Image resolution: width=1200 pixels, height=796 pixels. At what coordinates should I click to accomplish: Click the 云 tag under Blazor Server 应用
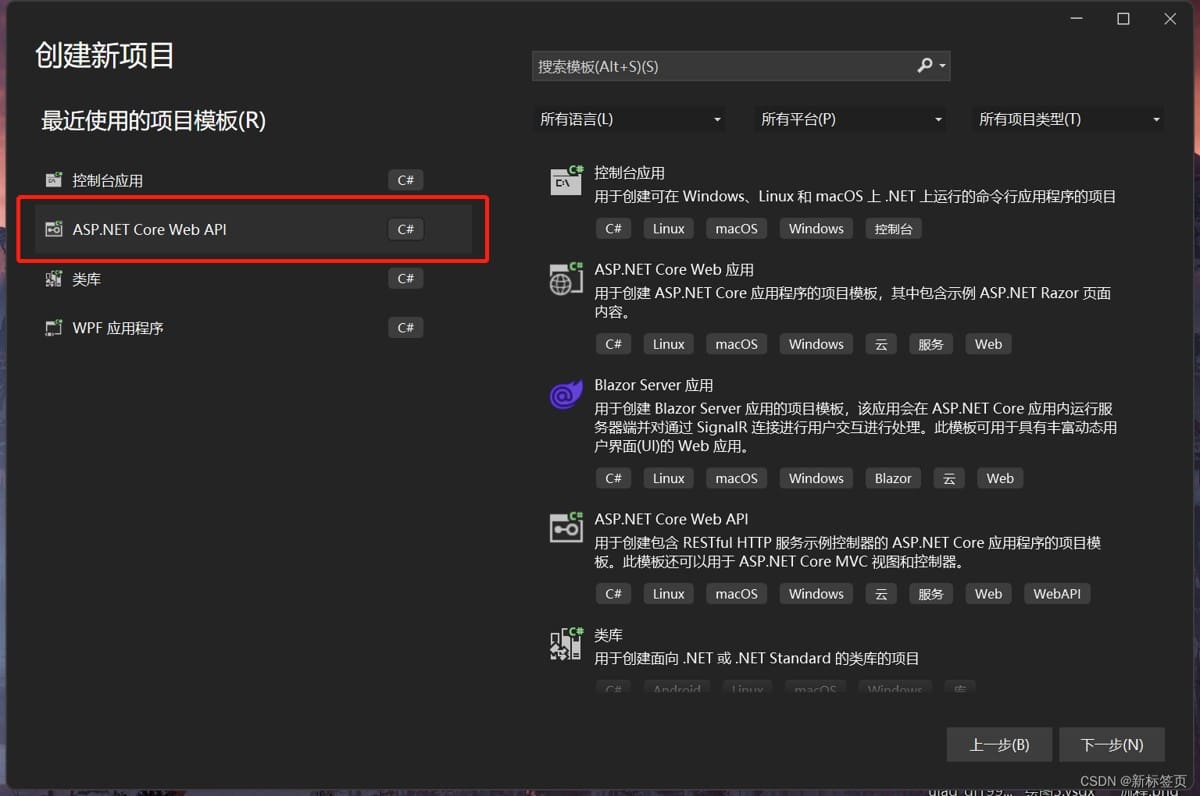pyautogui.click(x=949, y=478)
